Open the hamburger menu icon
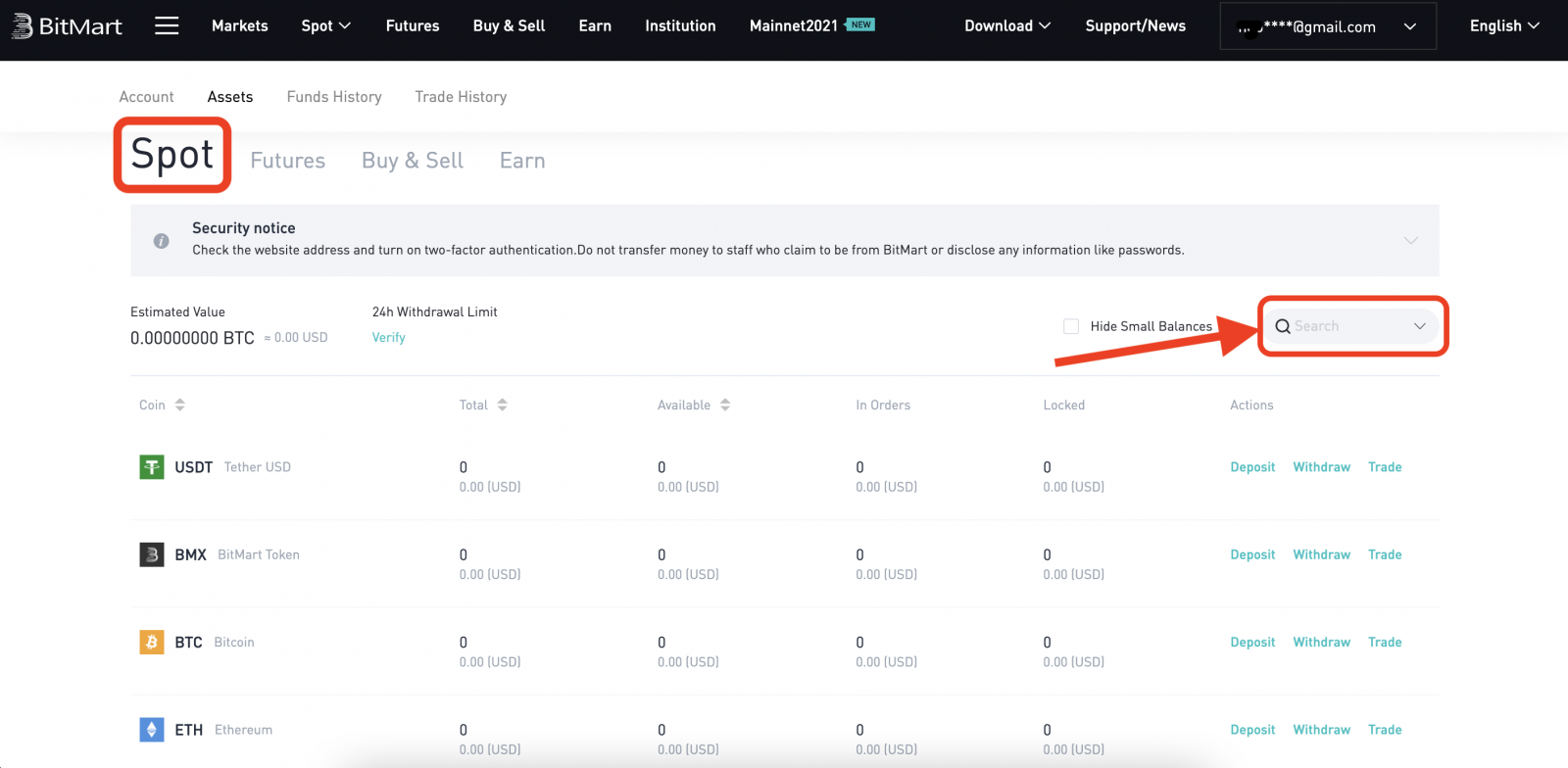Viewport: 1568px width, 768px height. click(167, 25)
